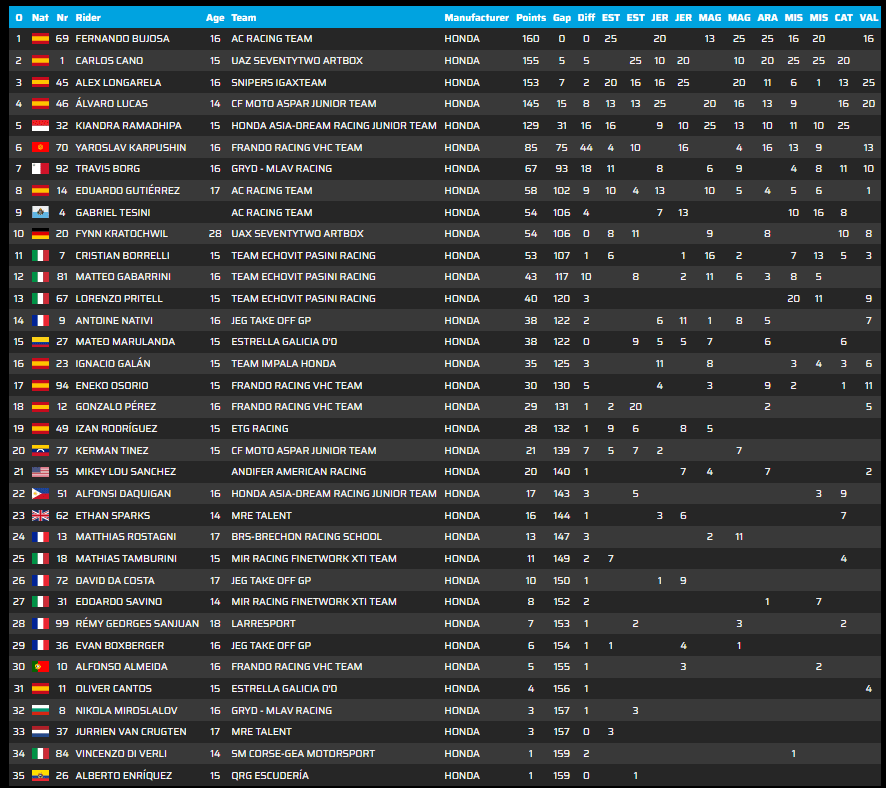The width and height of the screenshot is (886, 788).
Task: Select team Team Impala Honda
Action: tap(283, 364)
